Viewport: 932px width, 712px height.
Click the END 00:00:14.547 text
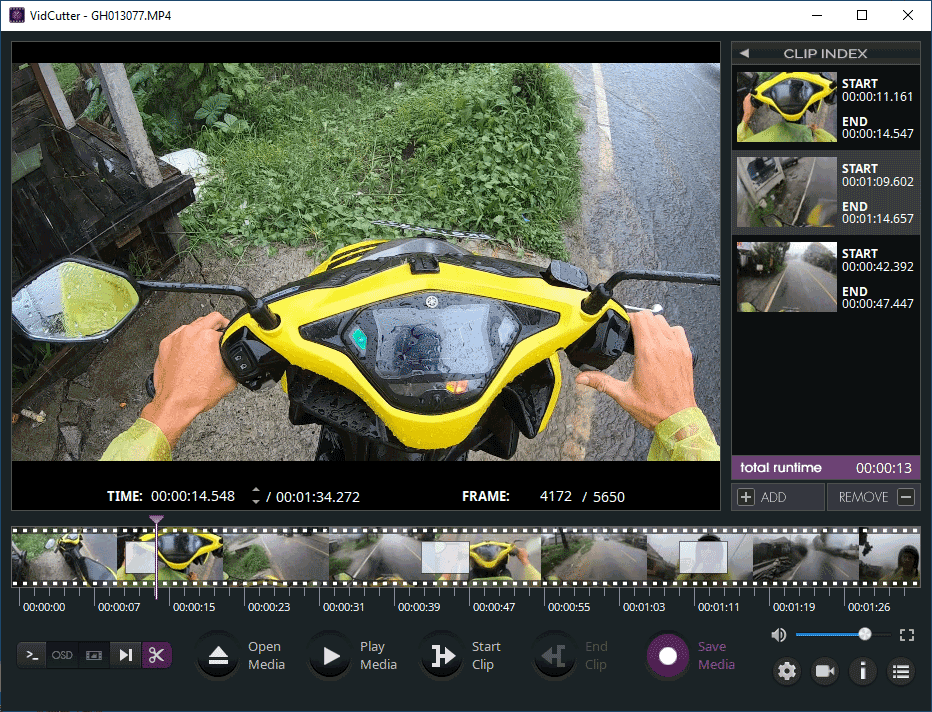click(877, 128)
